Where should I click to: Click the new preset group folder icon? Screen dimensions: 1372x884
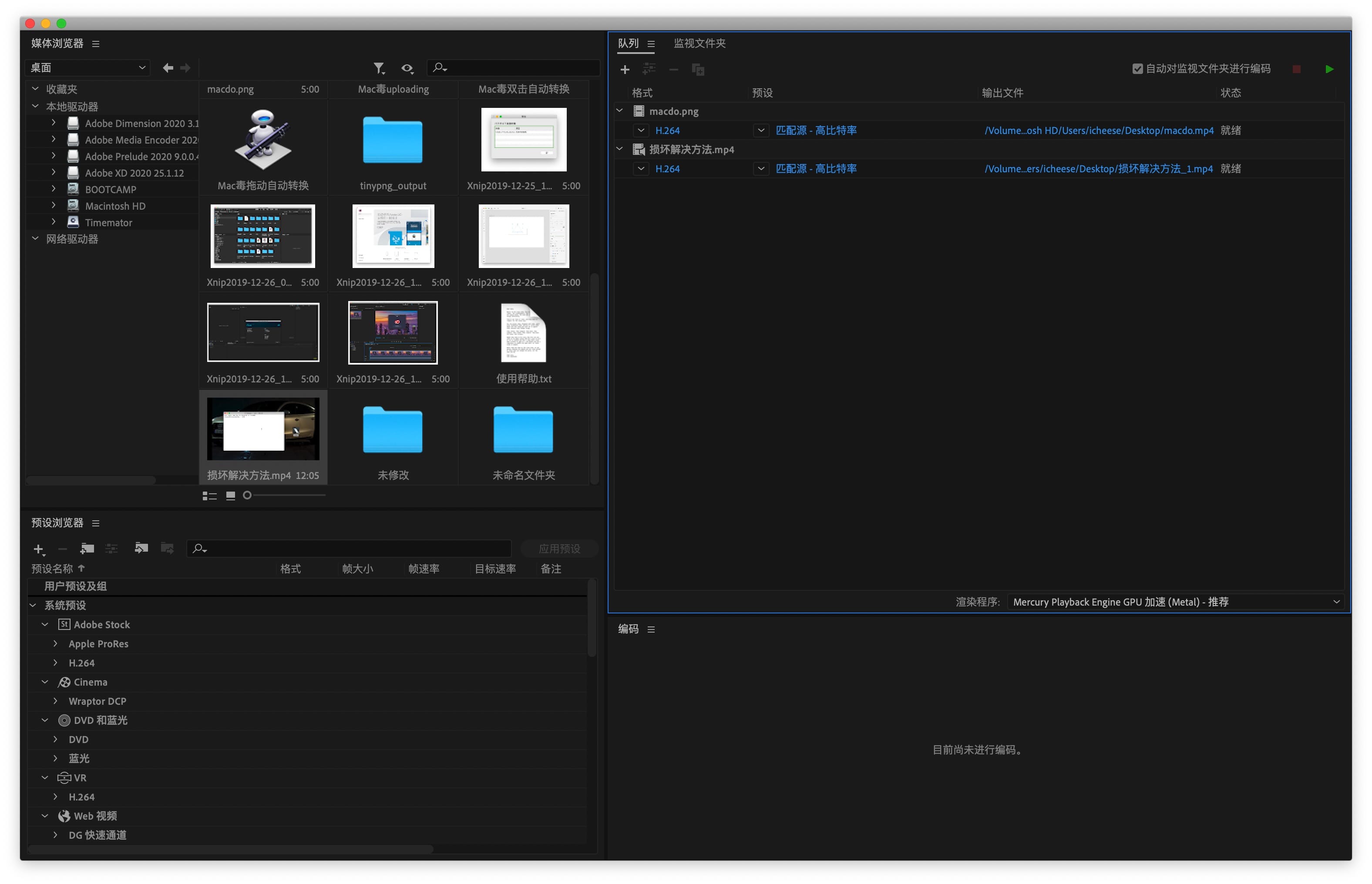[87, 549]
